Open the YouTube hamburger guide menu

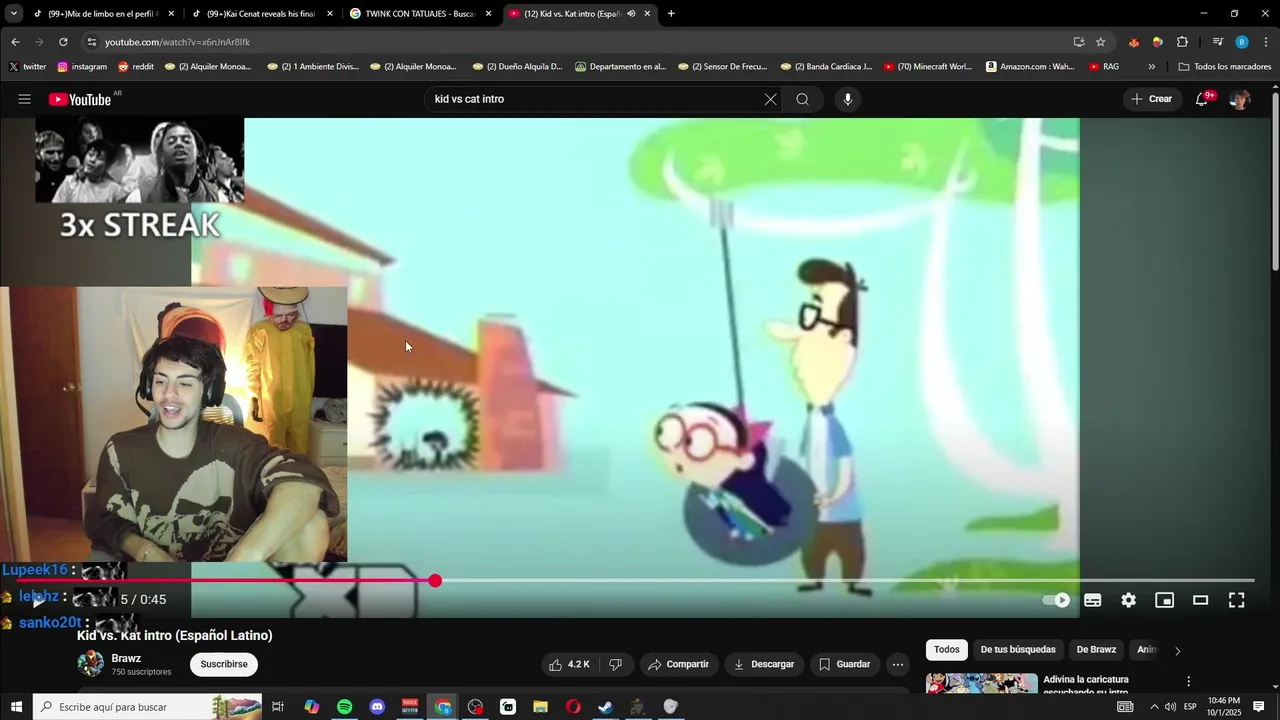coord(25,99)
